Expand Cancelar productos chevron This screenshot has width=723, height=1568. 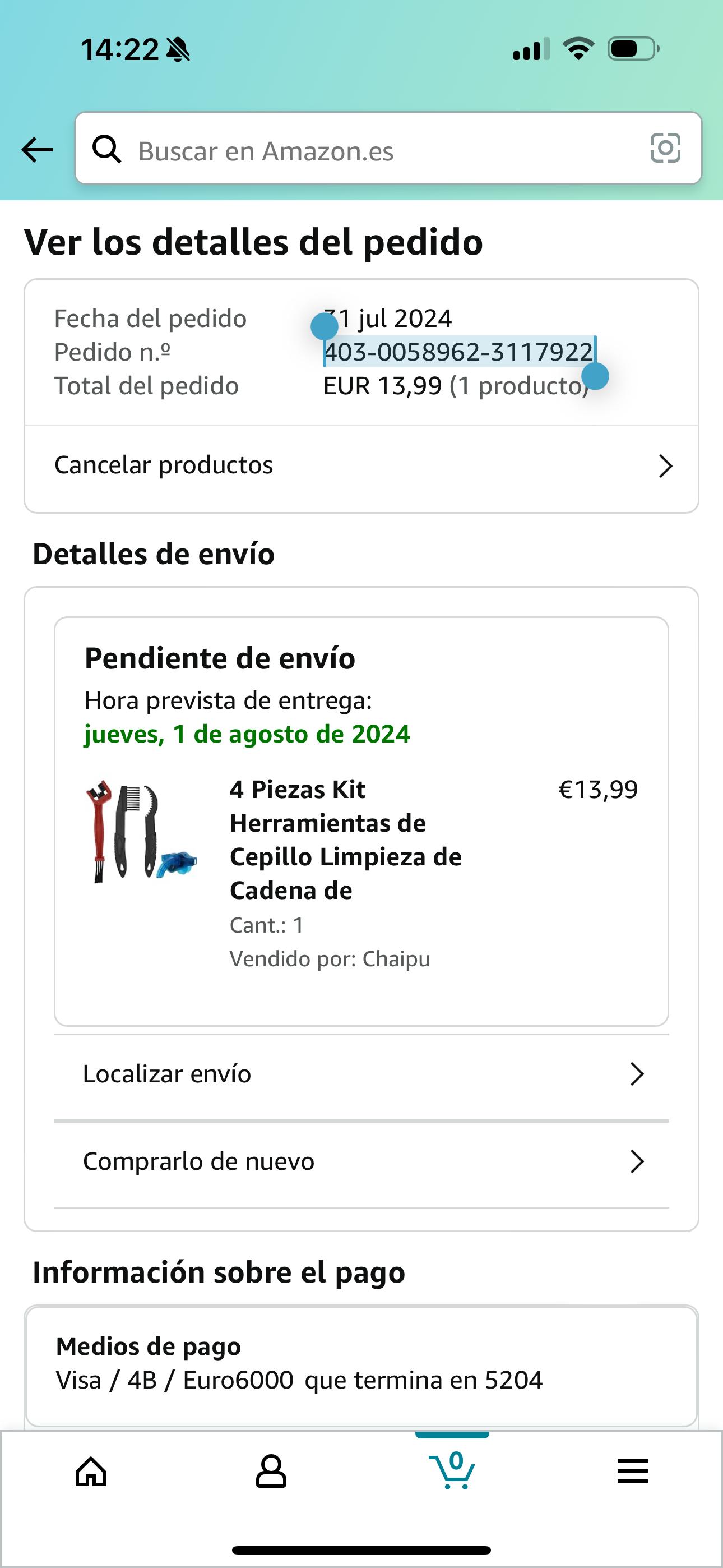coord(665,466)
